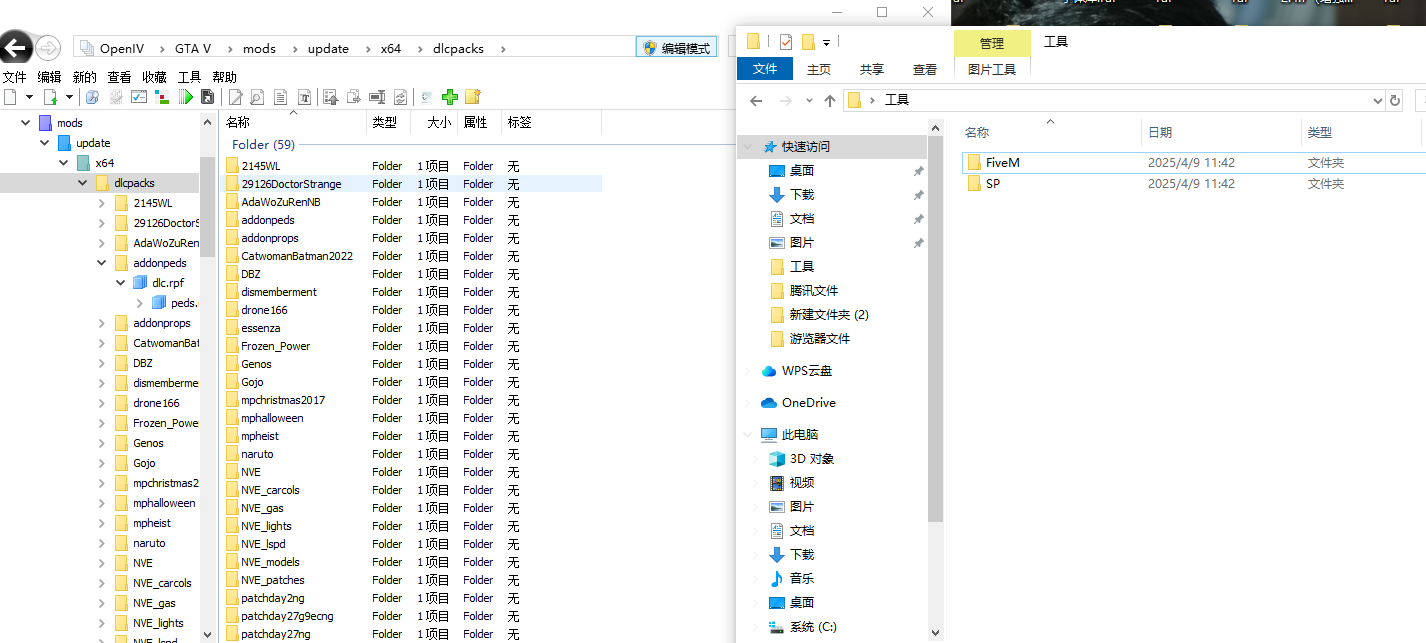Click the OpenIV black back arrow button
The height and width of the screenshot is (643, 1426).
[x=15, y=47]
